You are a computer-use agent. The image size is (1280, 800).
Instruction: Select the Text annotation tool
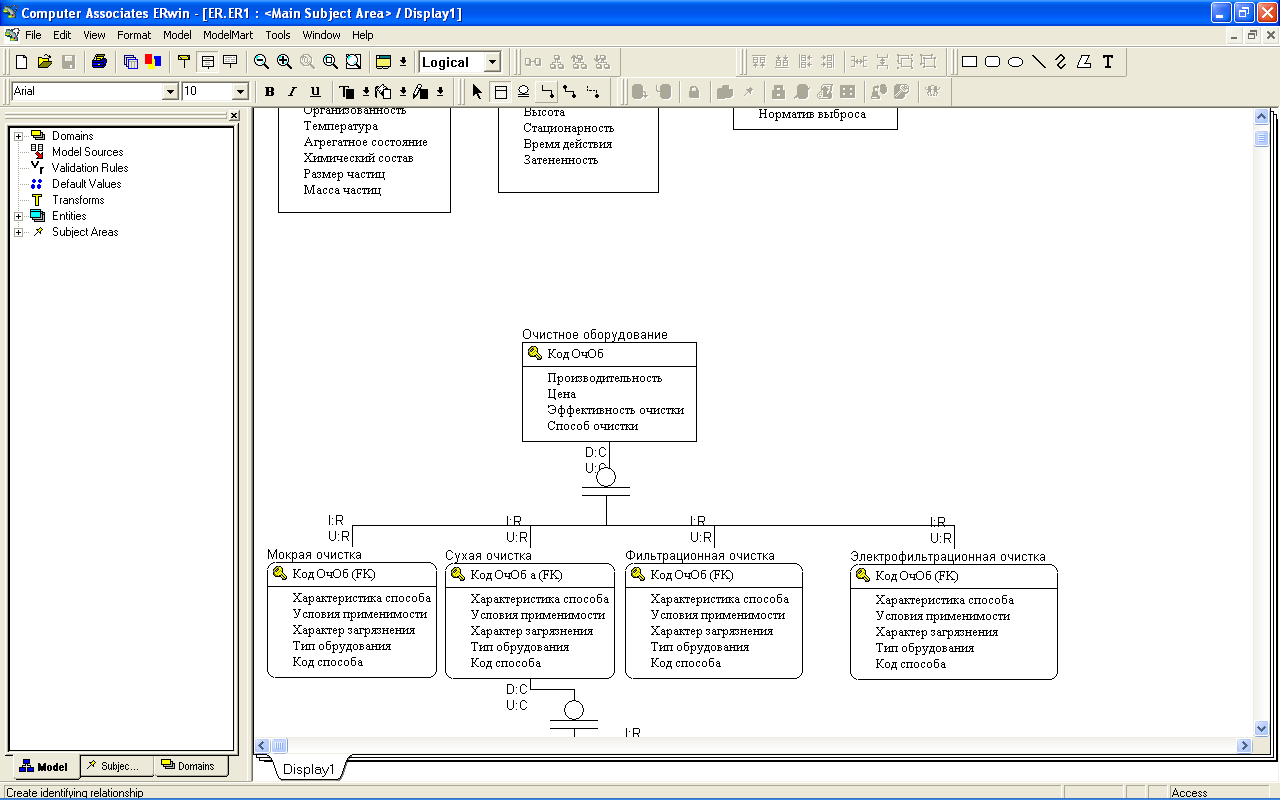(x=1107, y=62)
